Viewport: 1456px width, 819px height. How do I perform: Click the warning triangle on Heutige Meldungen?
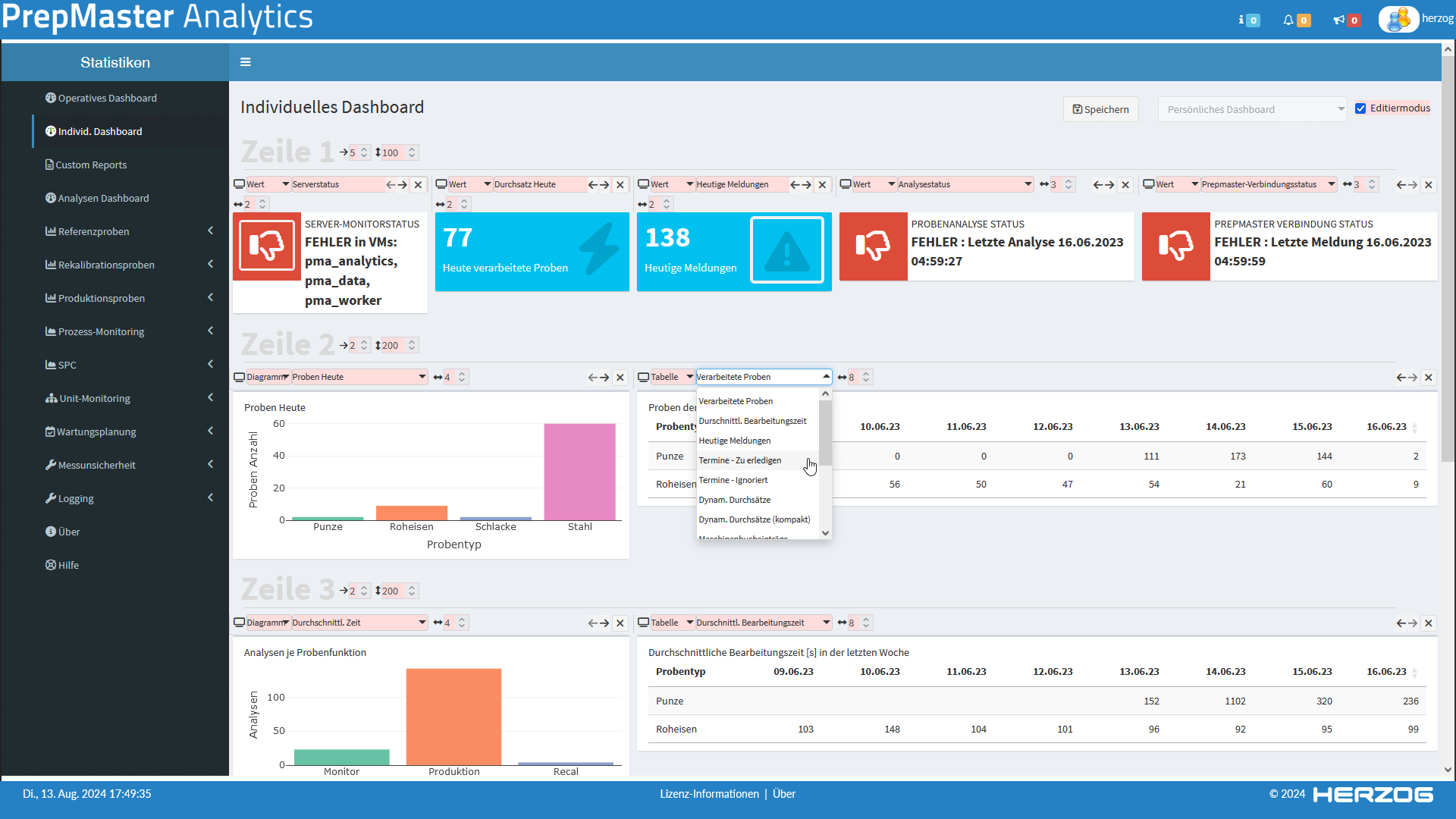click(x=787, y=250)
